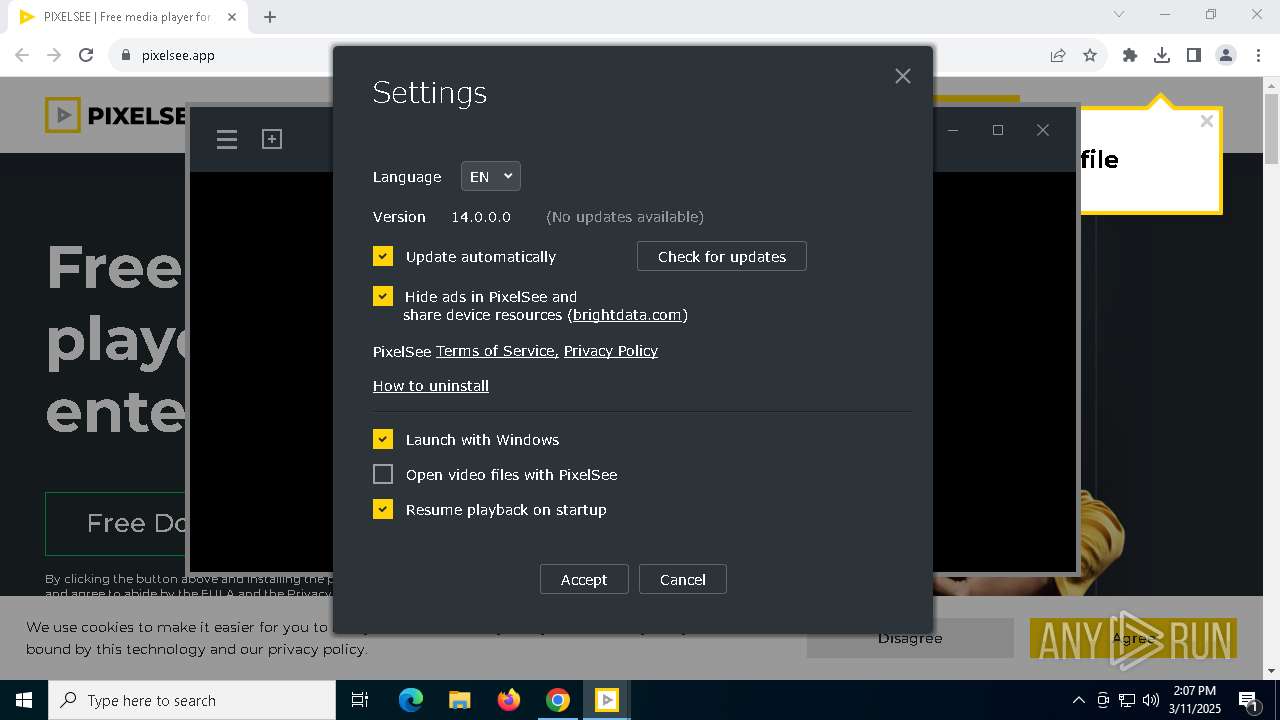Open the volume control in system tray

tap(1151, 700)
